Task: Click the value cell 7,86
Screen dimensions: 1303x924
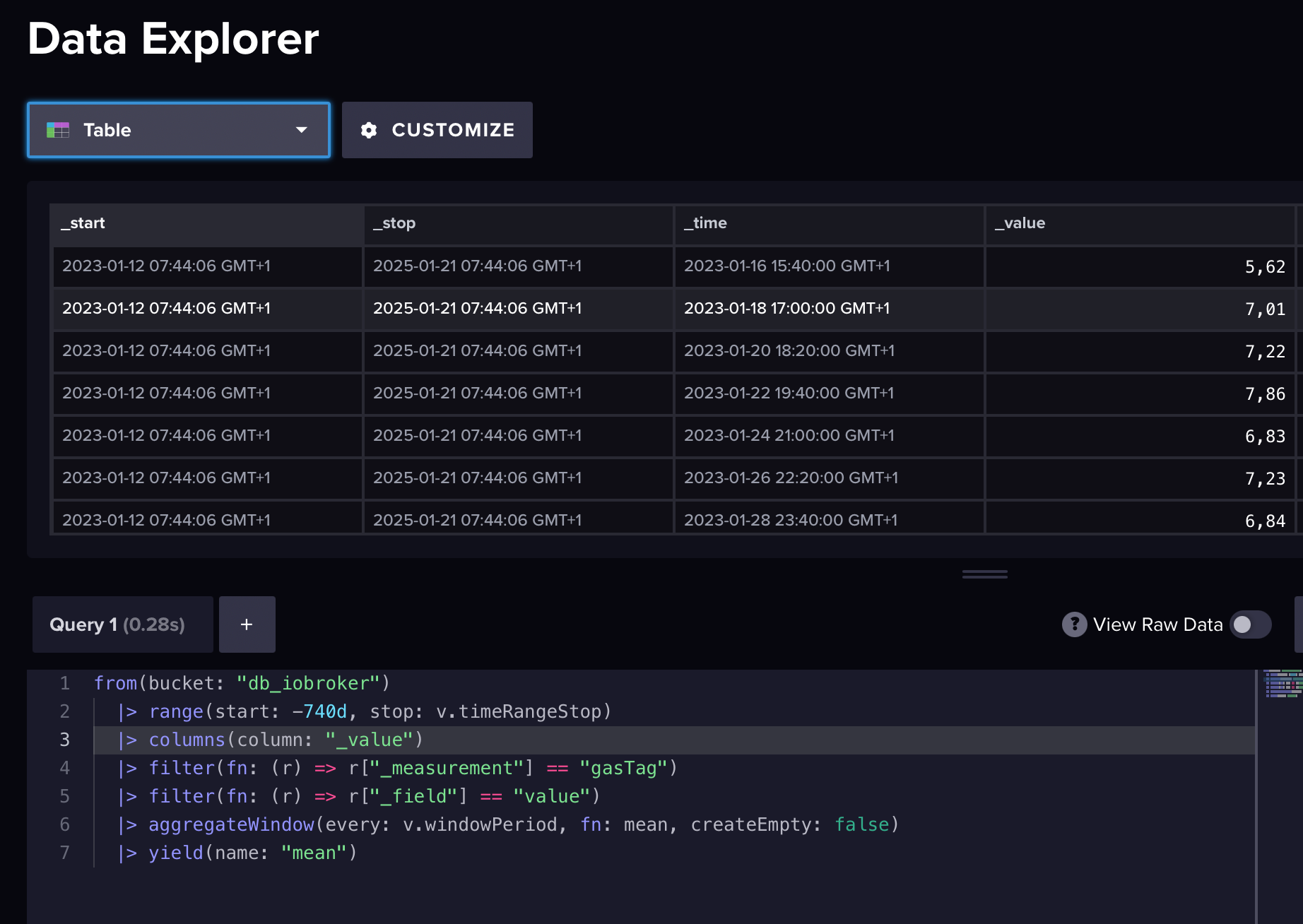Action: (1140, 393)
